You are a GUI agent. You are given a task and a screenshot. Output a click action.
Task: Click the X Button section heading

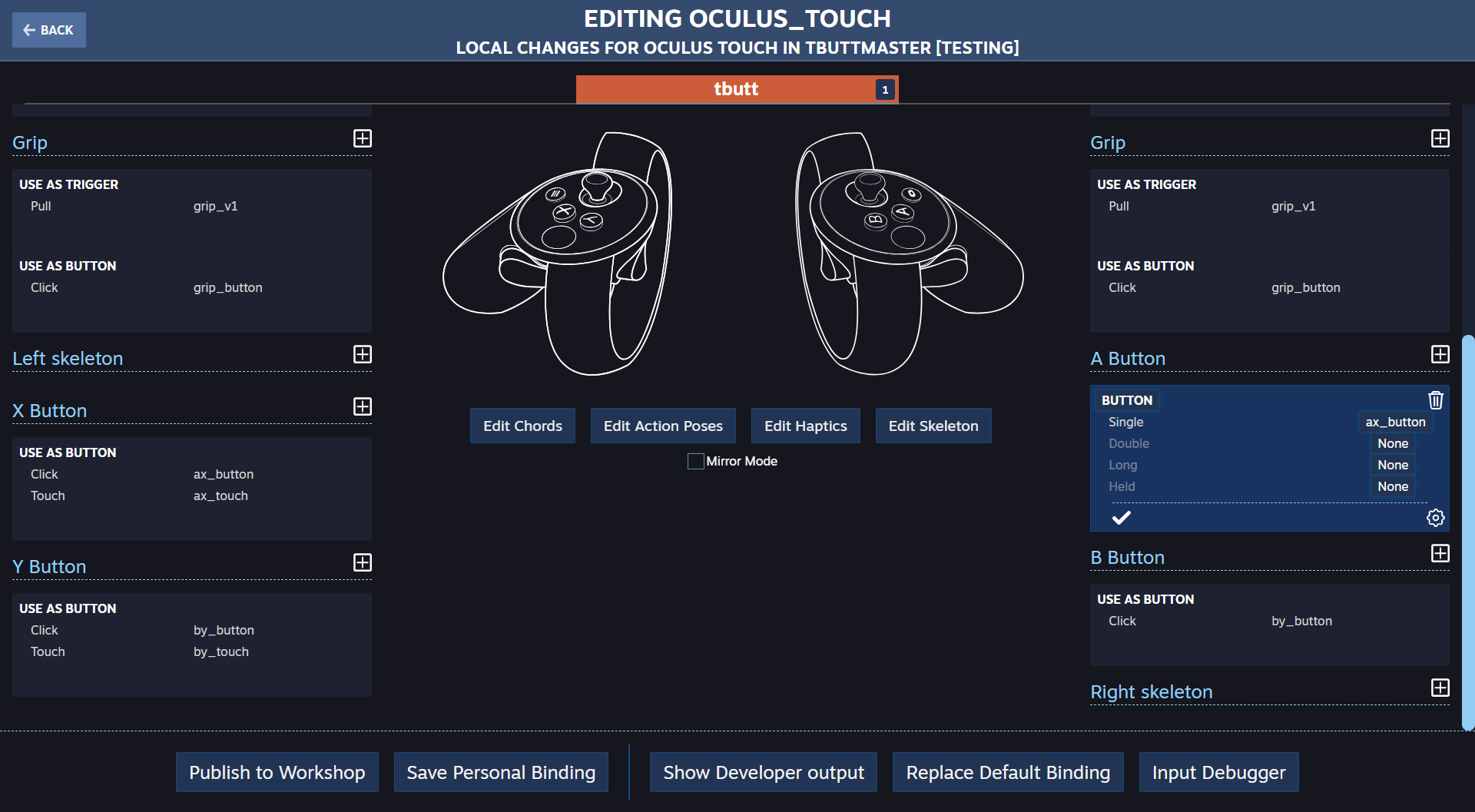[x=50, y=410]
